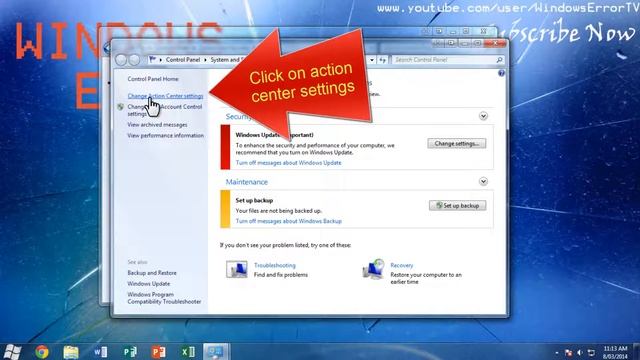The height and width of the screenshot is (360, 640).
Task: Click the taskbar clock showing 11:13 AM
Action: pyautogui.click(x=616, y=352)
